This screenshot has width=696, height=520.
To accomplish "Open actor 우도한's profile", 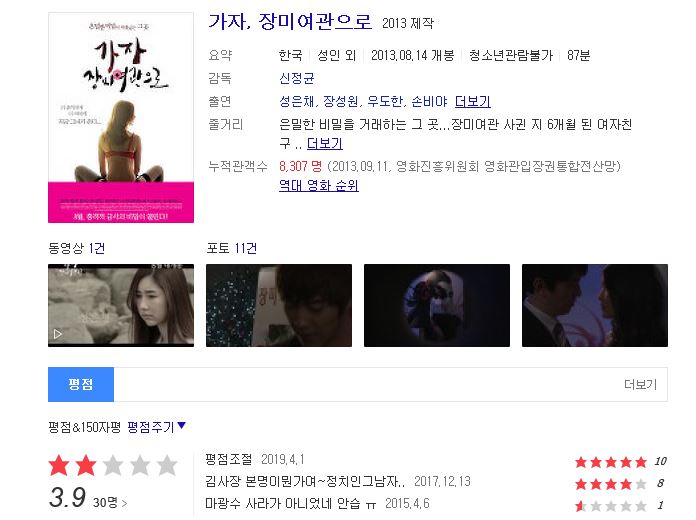I will coord(386,102).
